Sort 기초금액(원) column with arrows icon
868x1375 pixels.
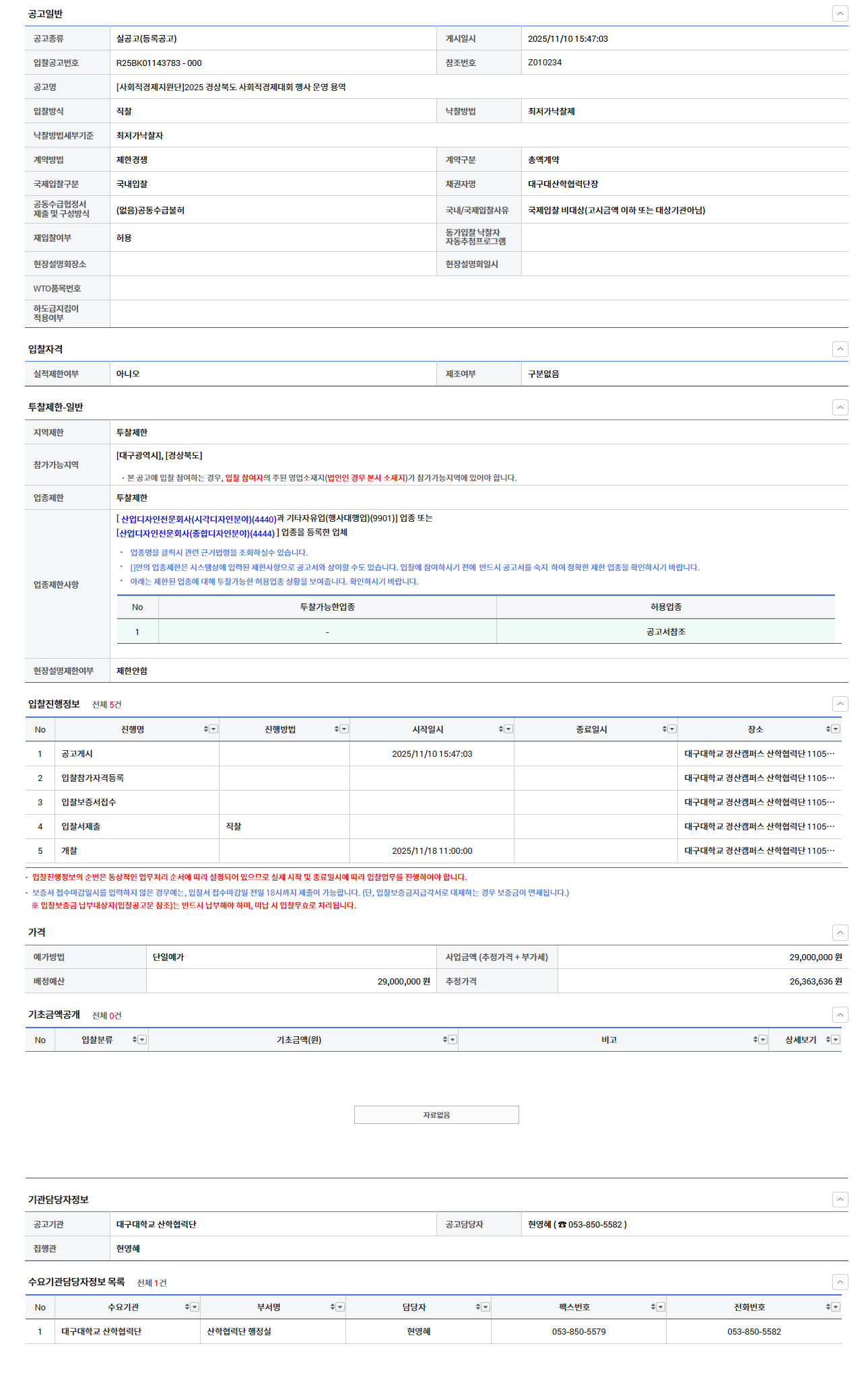click(445, 1040)
